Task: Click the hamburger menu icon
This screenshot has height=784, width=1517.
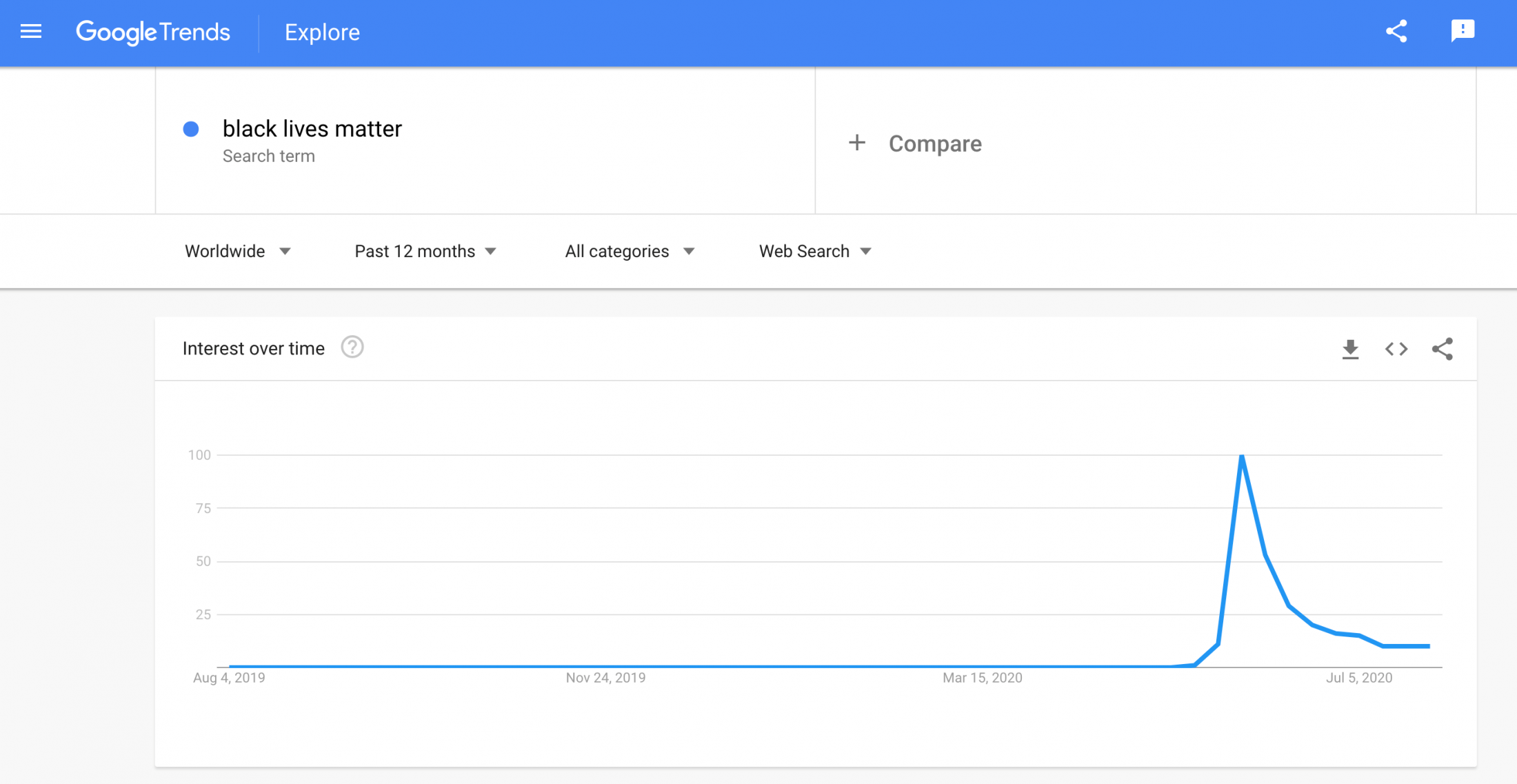Action: point(32,32)
